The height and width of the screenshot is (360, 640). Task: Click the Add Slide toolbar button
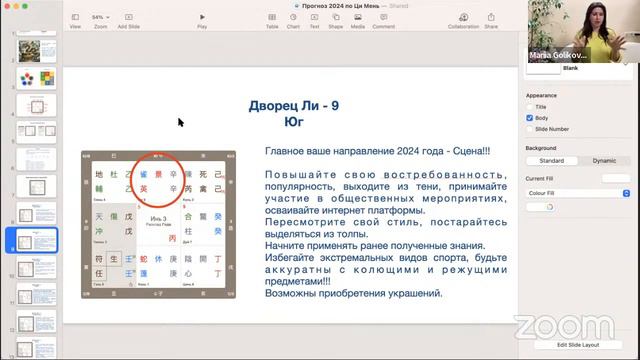point(129,21)
